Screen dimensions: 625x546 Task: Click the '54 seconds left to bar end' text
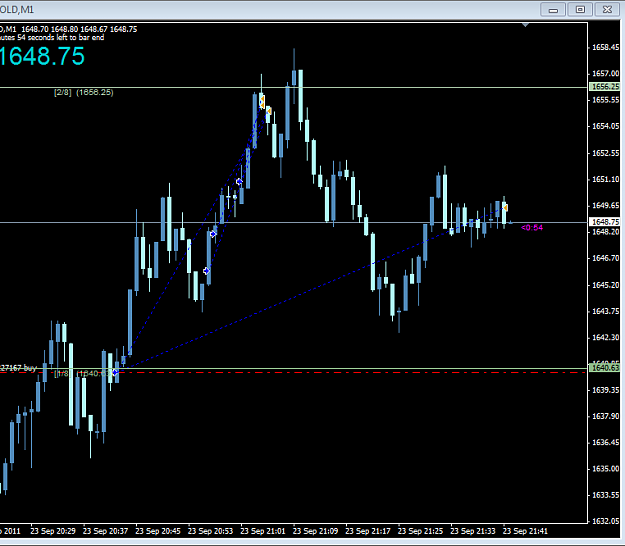[60, 37]
